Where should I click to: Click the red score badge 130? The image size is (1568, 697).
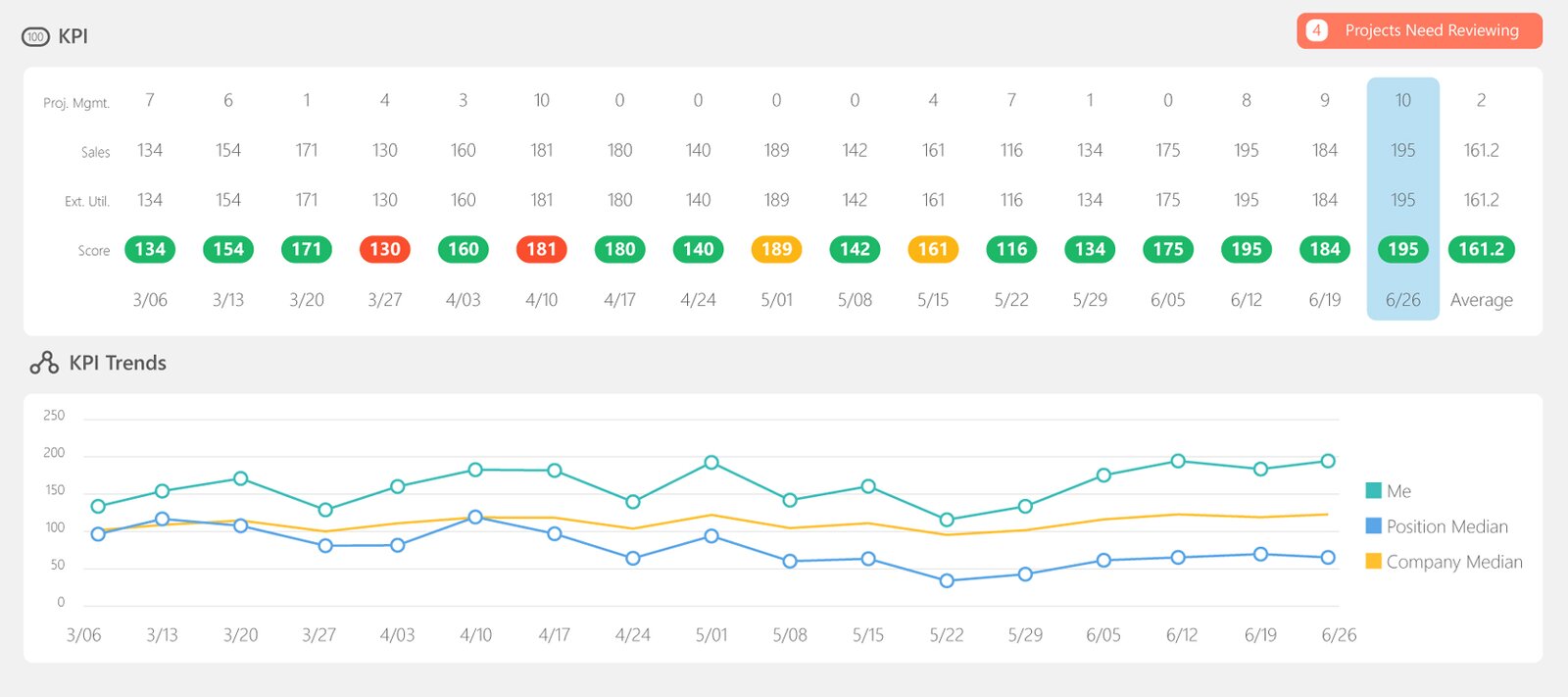point(385,249)
